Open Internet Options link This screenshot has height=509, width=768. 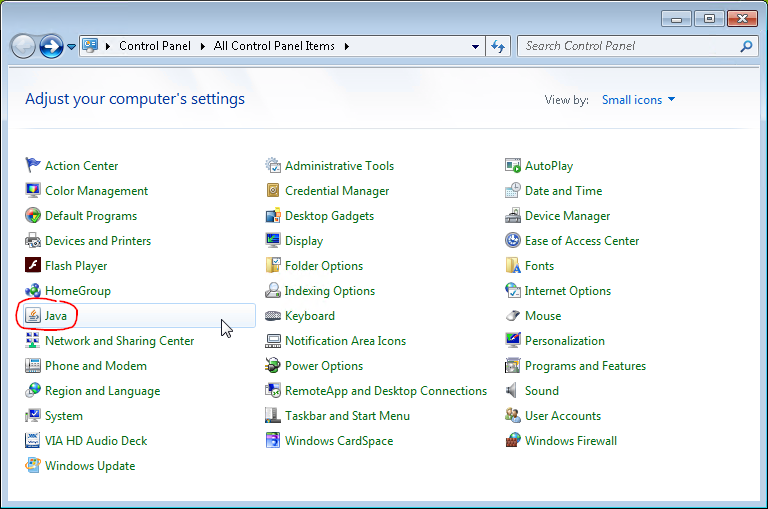(568, 291)
